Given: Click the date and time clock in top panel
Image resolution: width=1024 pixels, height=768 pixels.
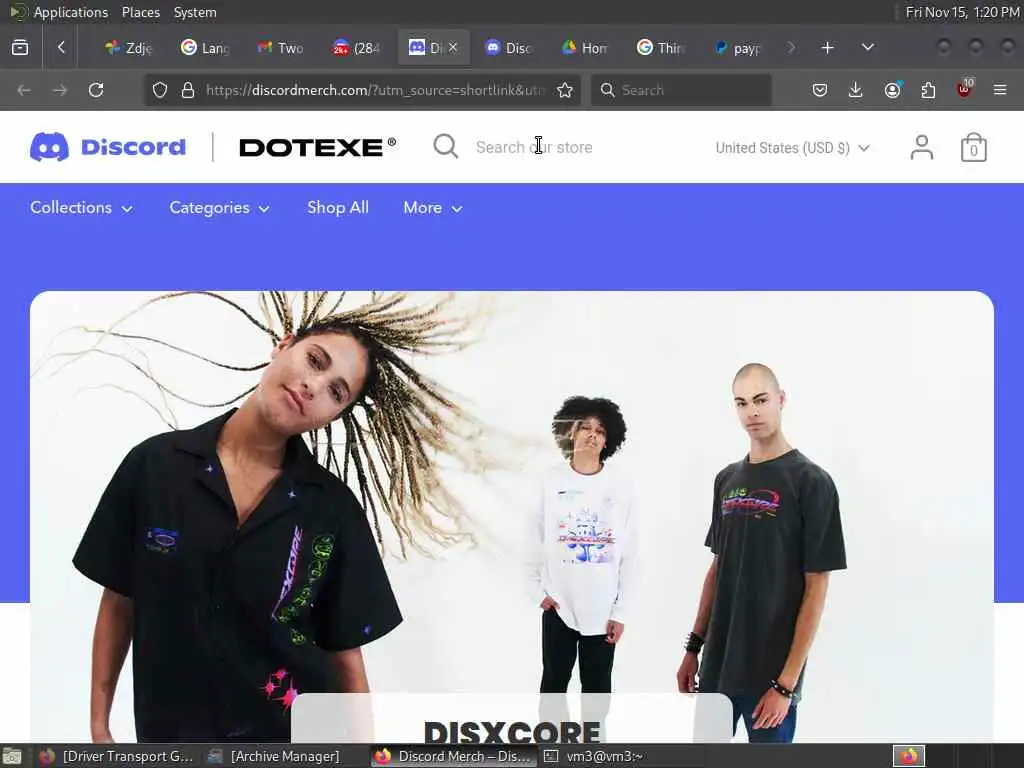Looking at the screenshot, I should (x=962, y=12).
